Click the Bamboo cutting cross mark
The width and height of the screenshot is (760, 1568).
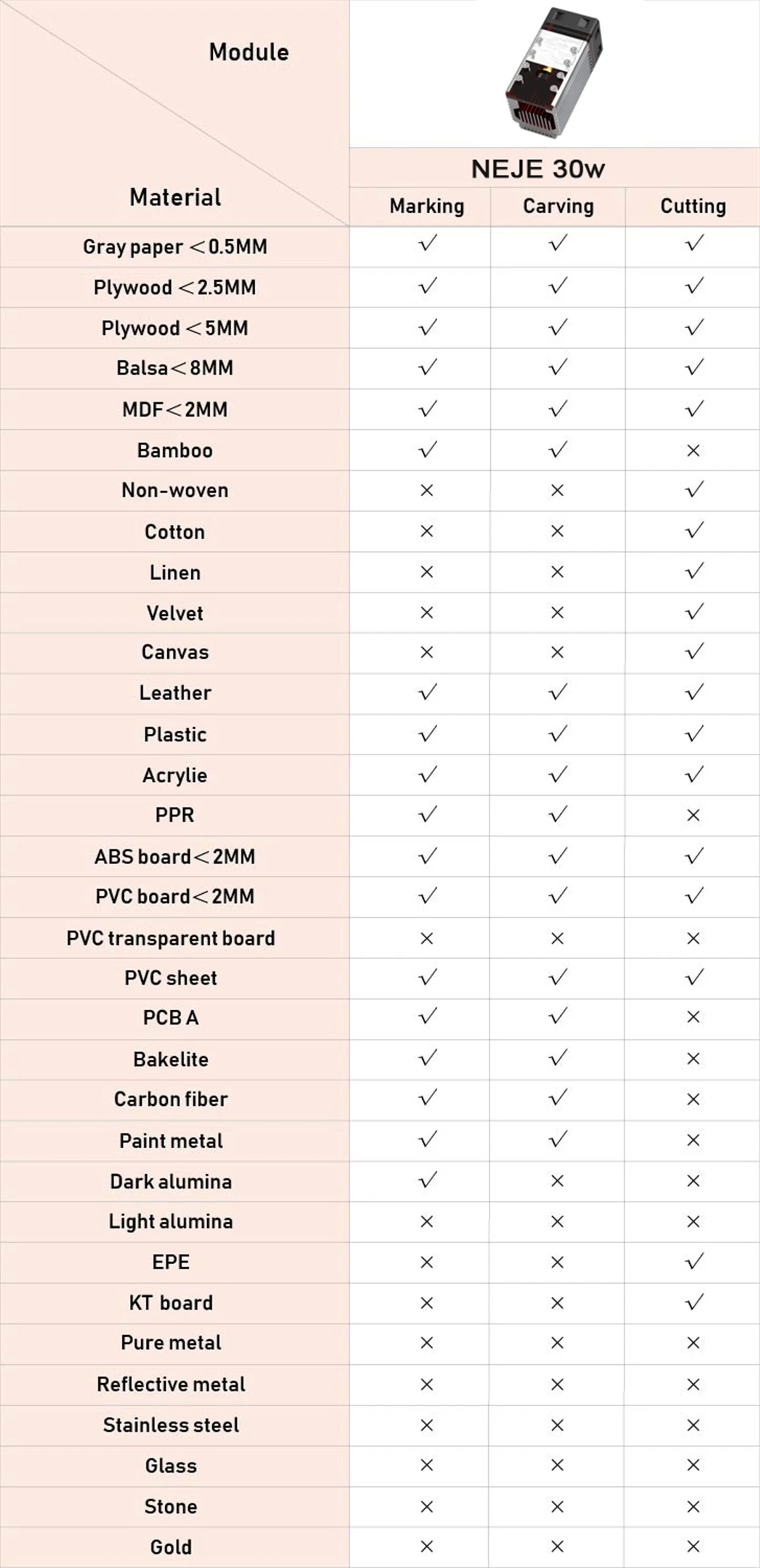click(693, 450)
